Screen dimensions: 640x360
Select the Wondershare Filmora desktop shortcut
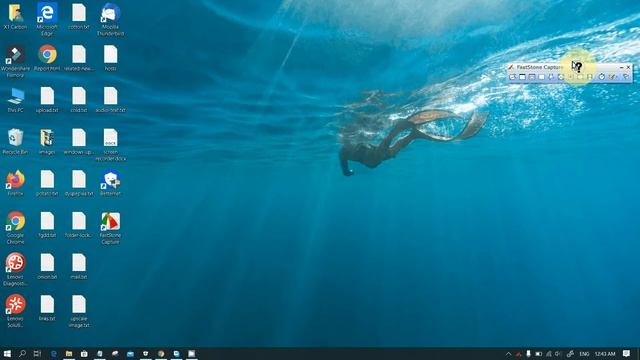click(x=16, y=61)
